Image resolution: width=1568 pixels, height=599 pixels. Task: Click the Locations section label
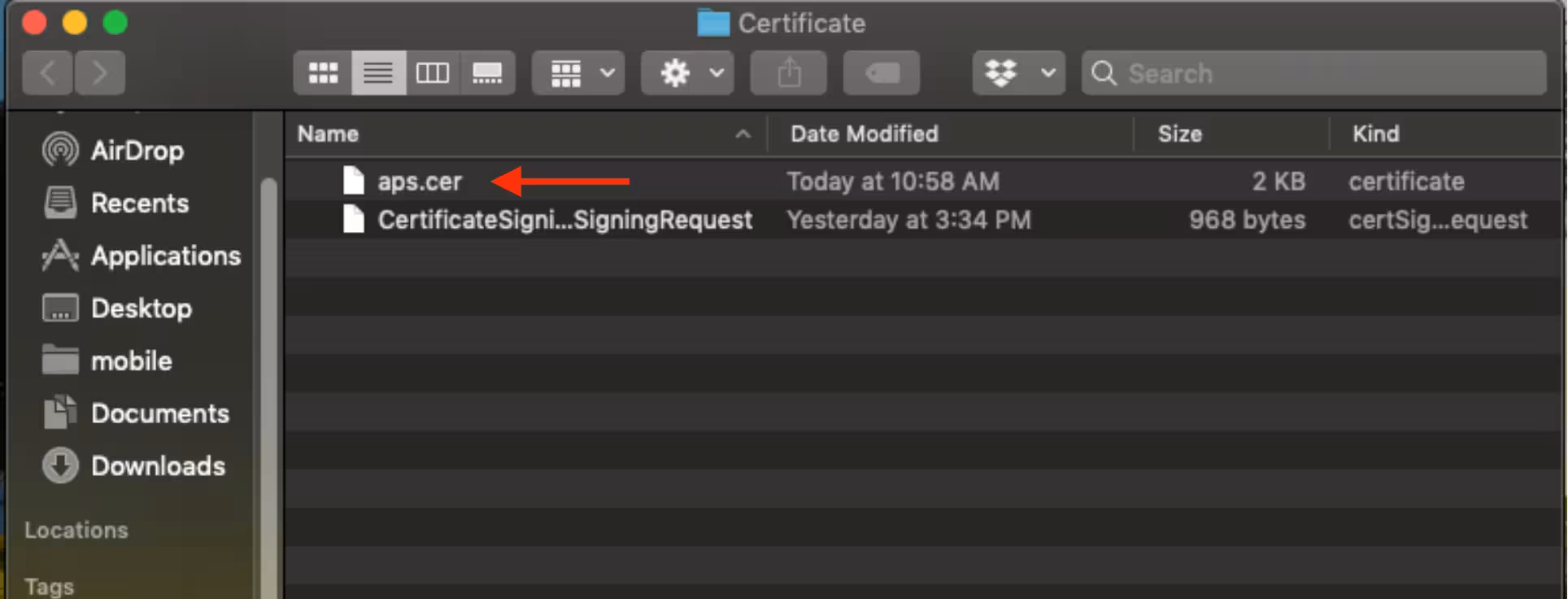(x=76, y=530)
